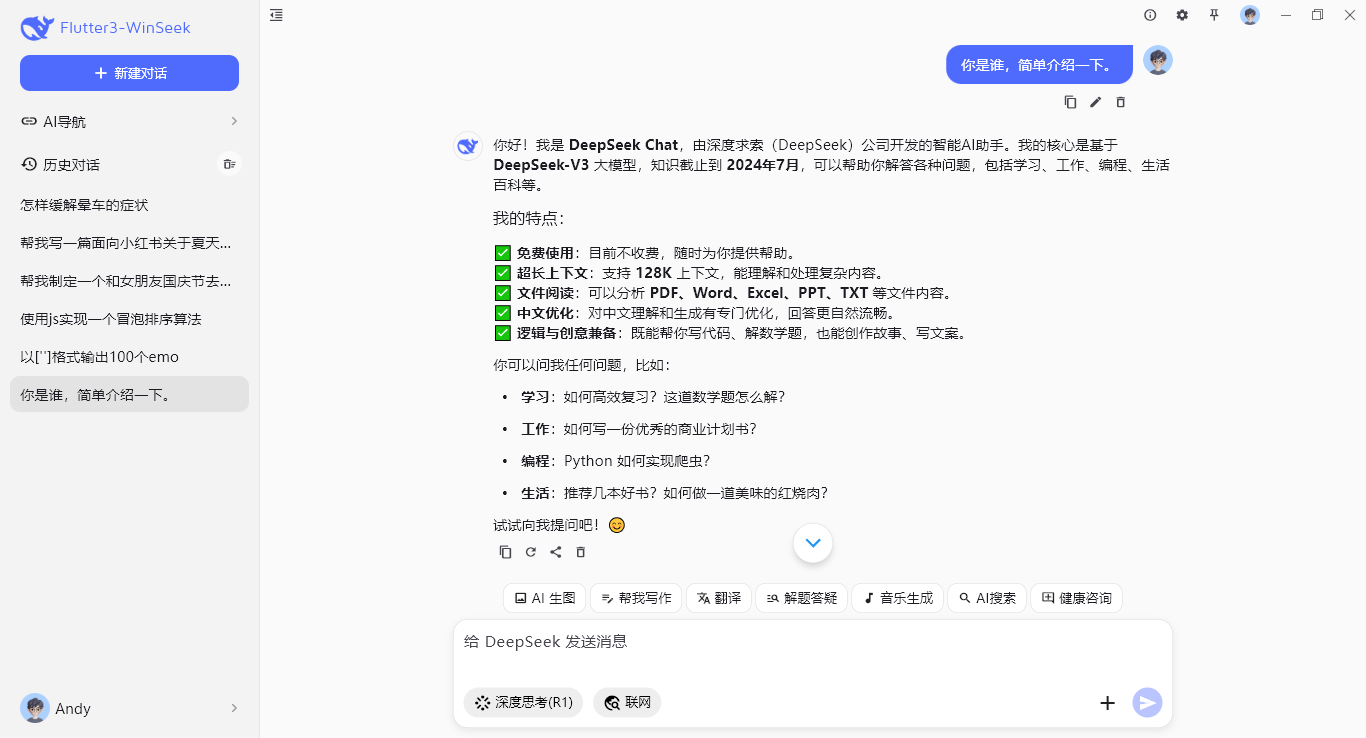Click the DeepSeek avatar beside the reply
This screenshot has height=738, width=1366.
[x=467, y=146]
